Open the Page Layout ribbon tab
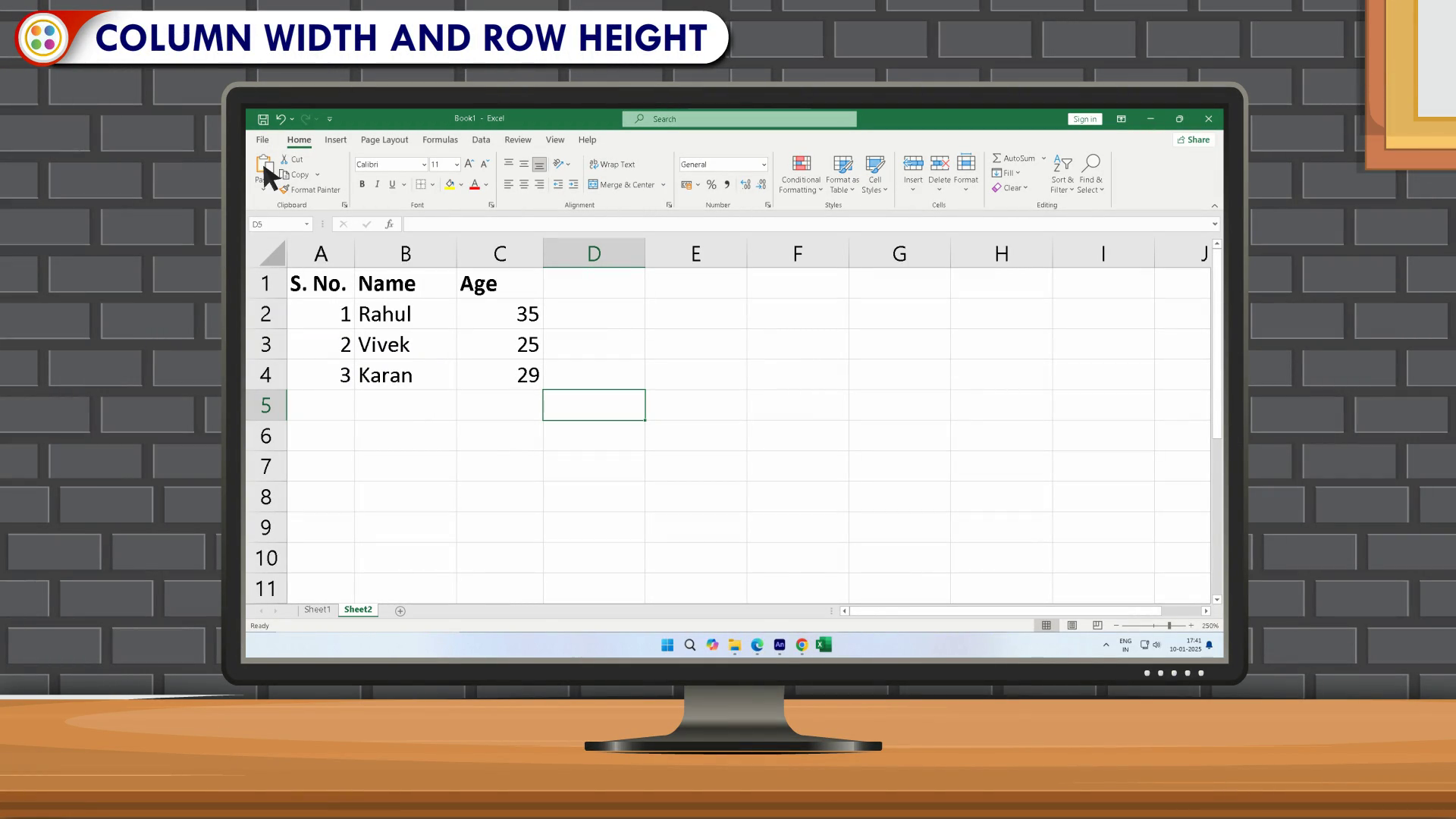 pyautogui.click(x=384, y=140)
